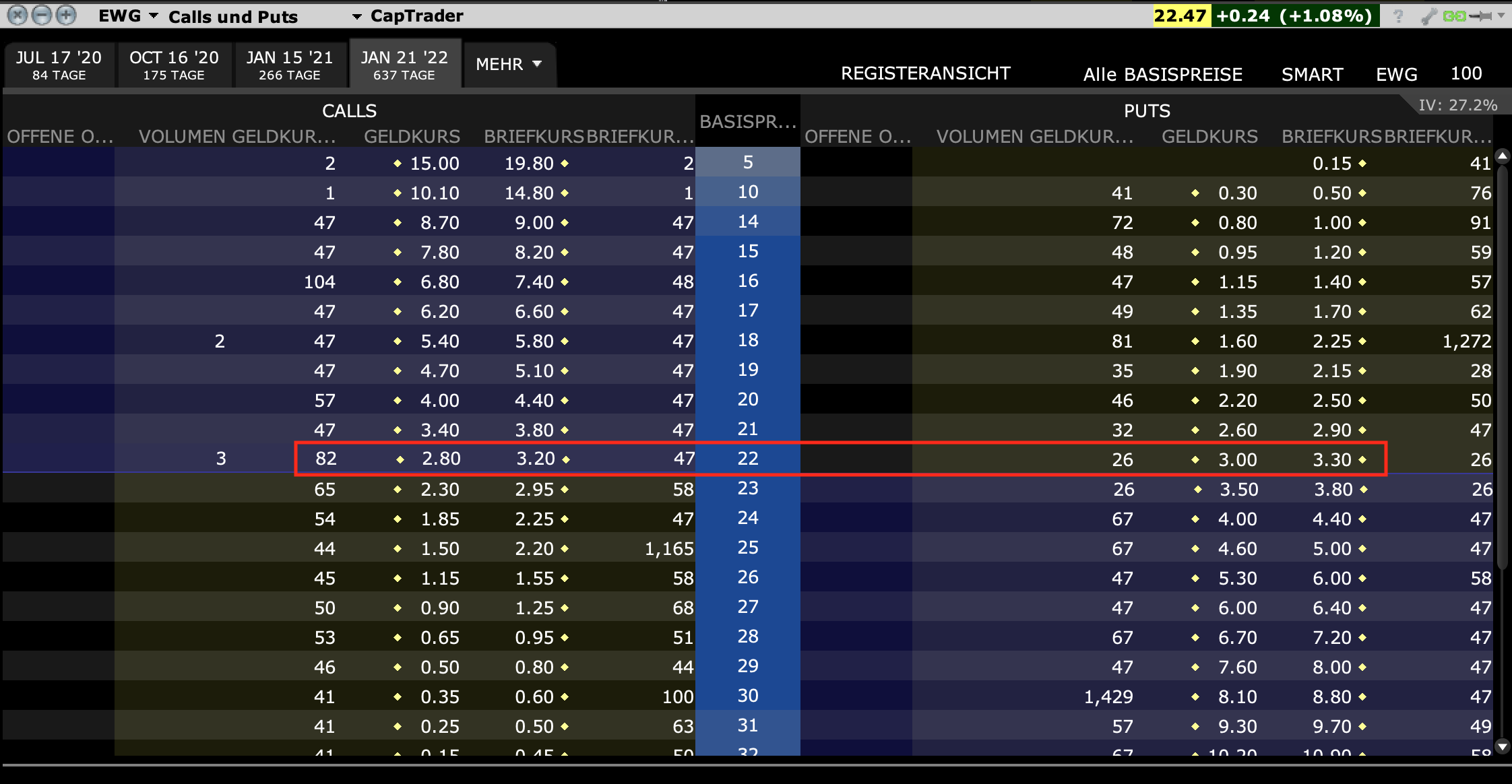Click the pushpin icon in title bar
1512x784 pixels.
coord(1480,16)
